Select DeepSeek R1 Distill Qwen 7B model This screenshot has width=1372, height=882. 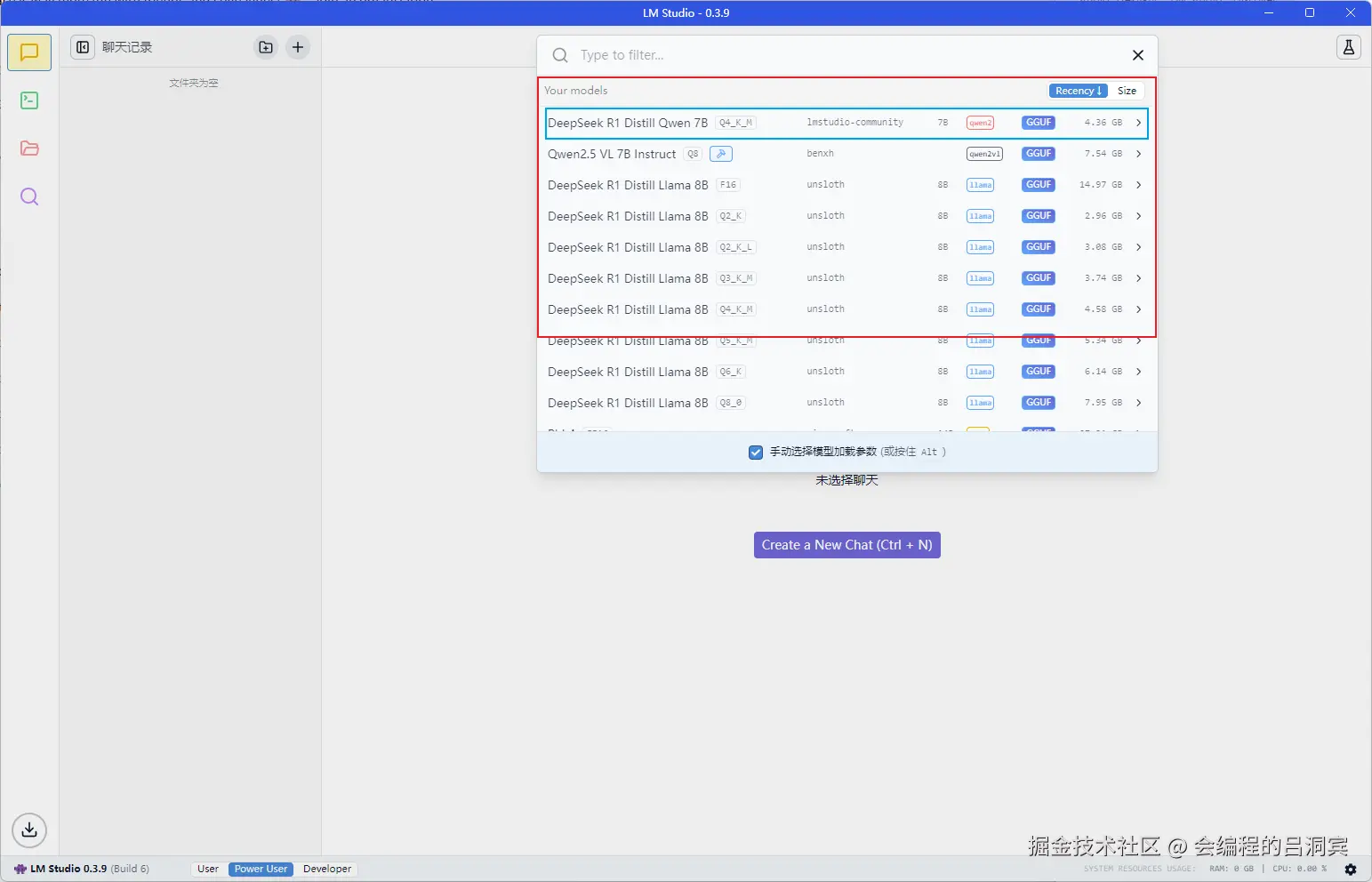(x=846, y=123)
